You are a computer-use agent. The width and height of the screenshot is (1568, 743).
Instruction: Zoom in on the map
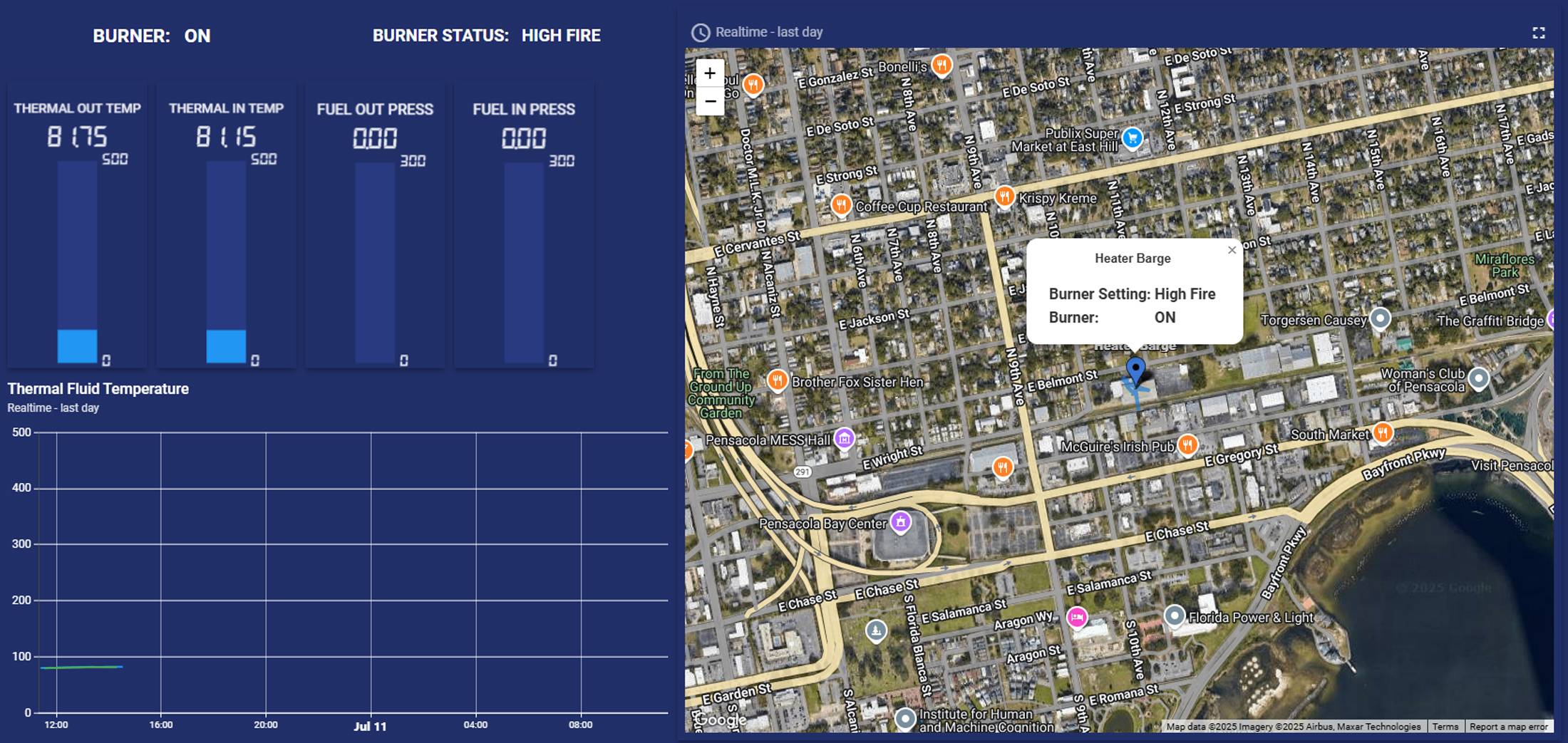[x=710, y=73]
